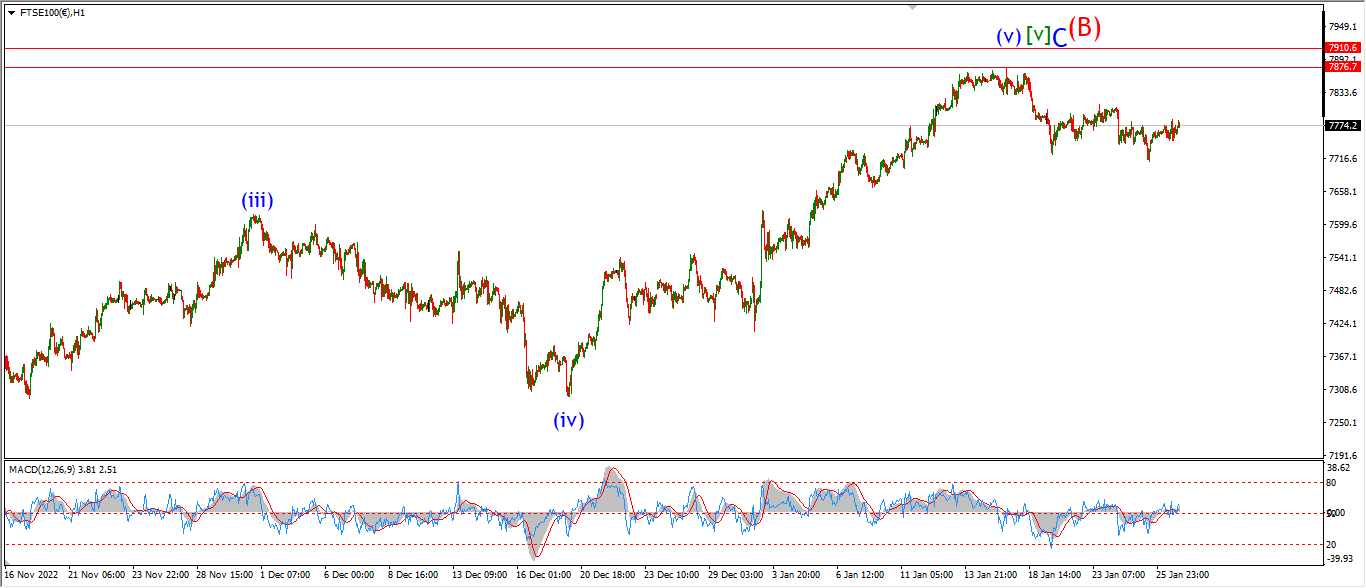Select the green [v] wave label
Screen dimensions: 1366x588
(1039, 35)
